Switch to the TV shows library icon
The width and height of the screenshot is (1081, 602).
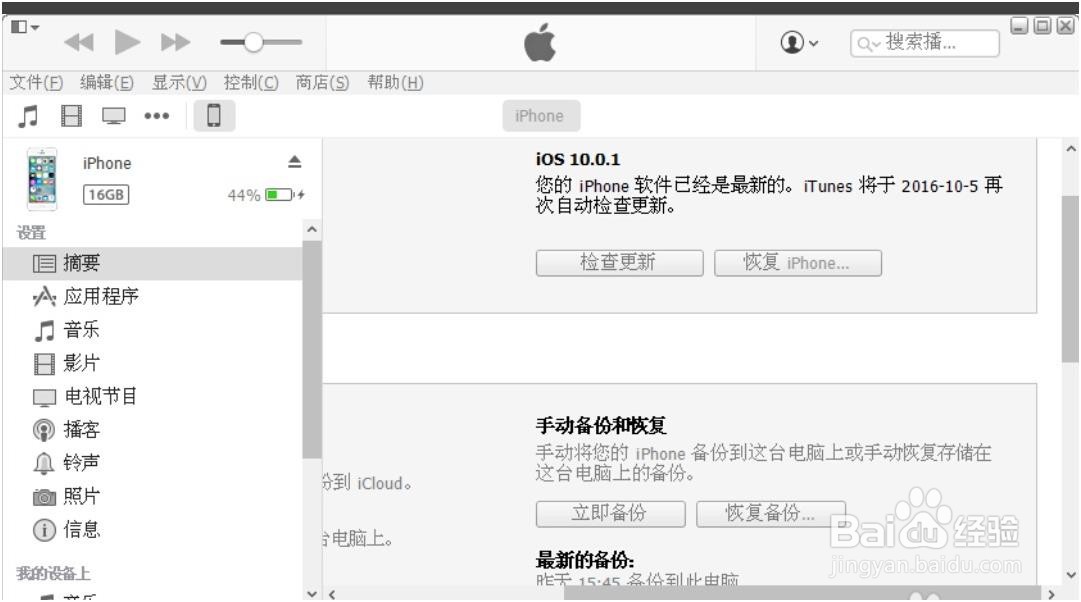pos(114,116)
